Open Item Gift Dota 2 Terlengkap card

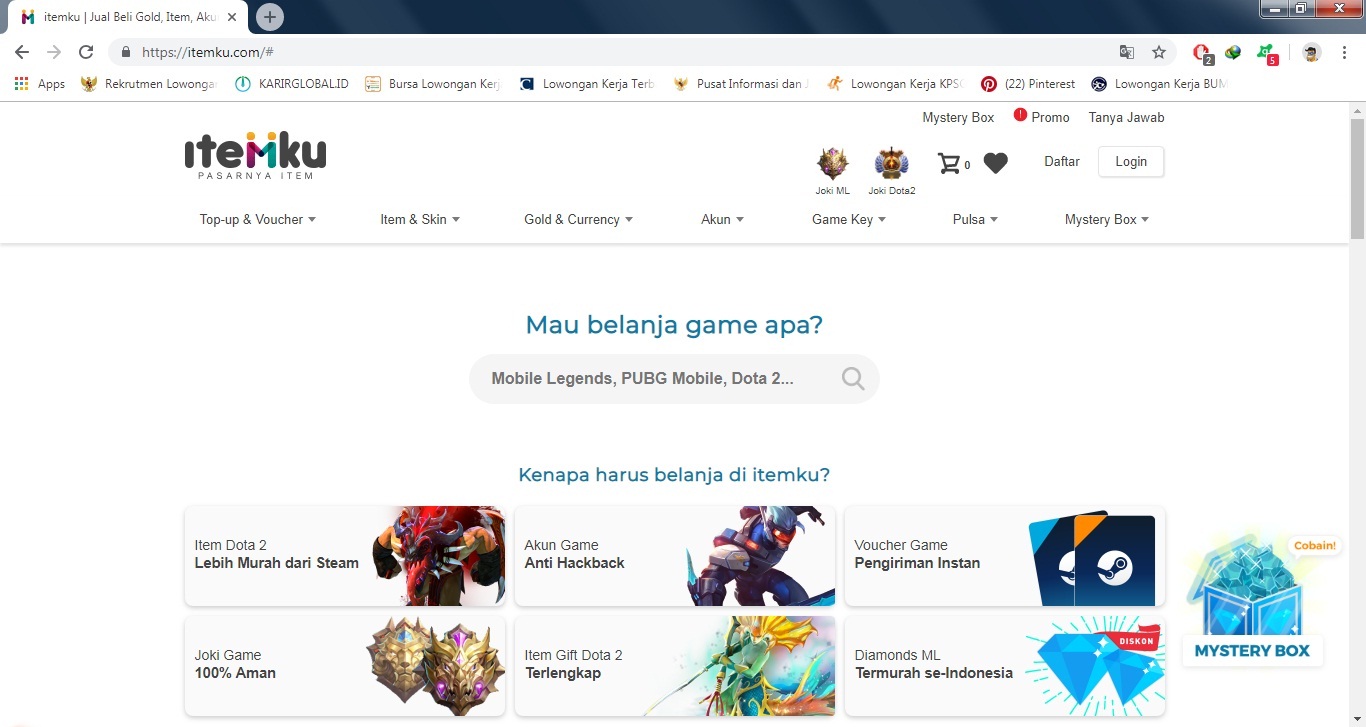[x=675, y=665]
